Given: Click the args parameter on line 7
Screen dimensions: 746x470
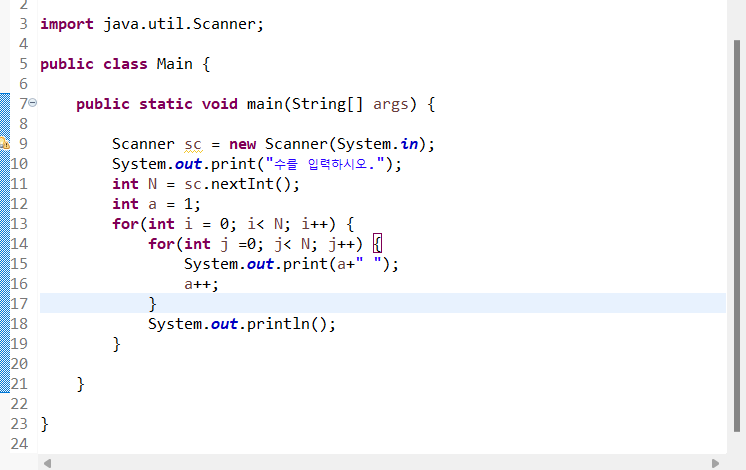Looking at the screenshot, I should tap(391, 104).
